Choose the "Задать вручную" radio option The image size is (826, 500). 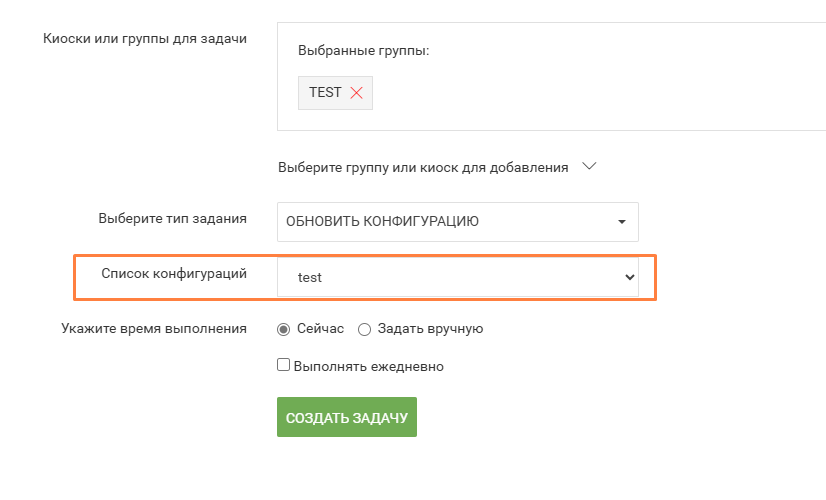tap(364, 329)
